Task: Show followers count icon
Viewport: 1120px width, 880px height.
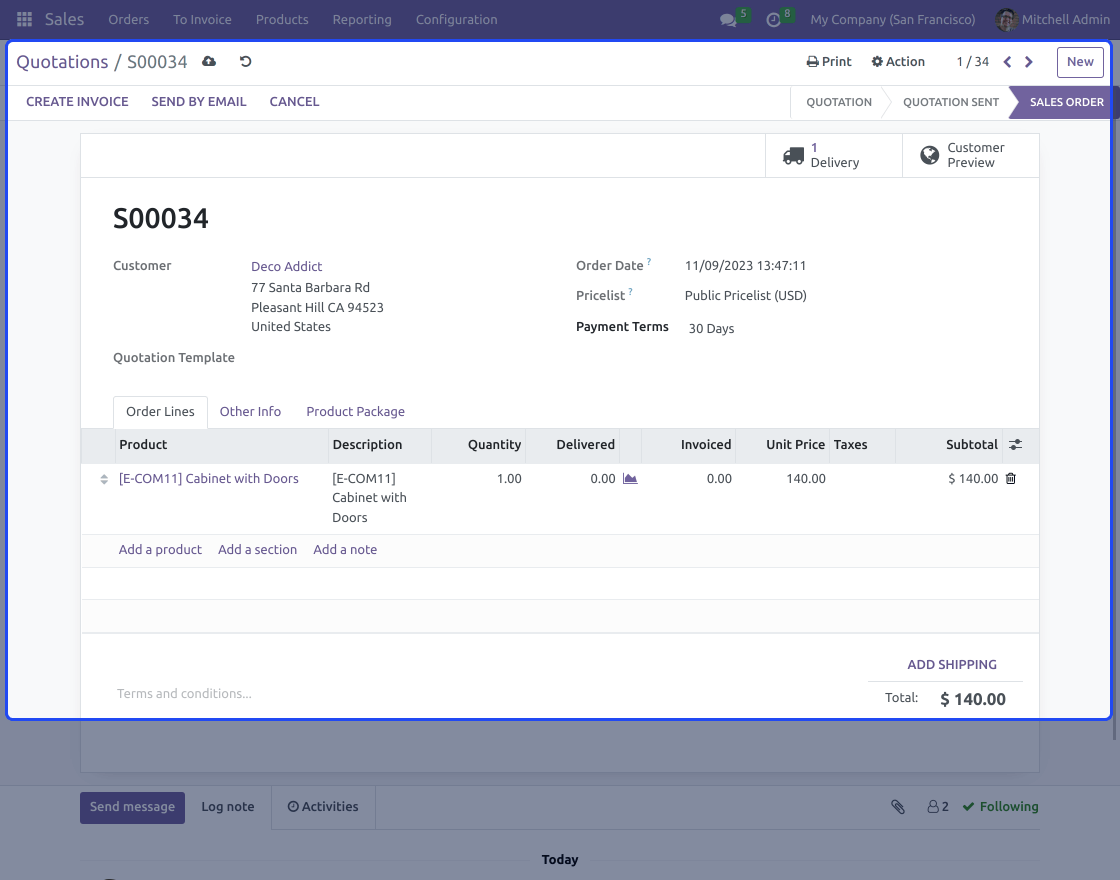Action: (x=938, y=806)
